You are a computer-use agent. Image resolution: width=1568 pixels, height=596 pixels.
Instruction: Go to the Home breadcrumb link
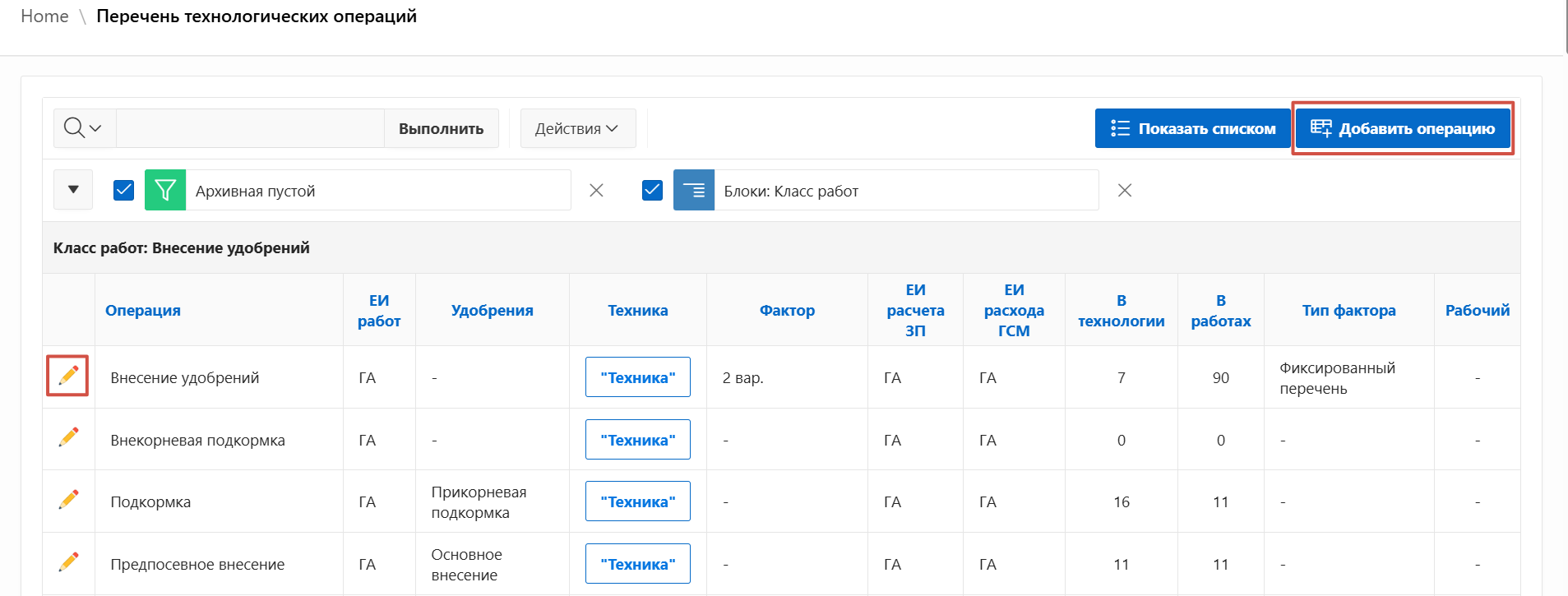pos(44,16)
